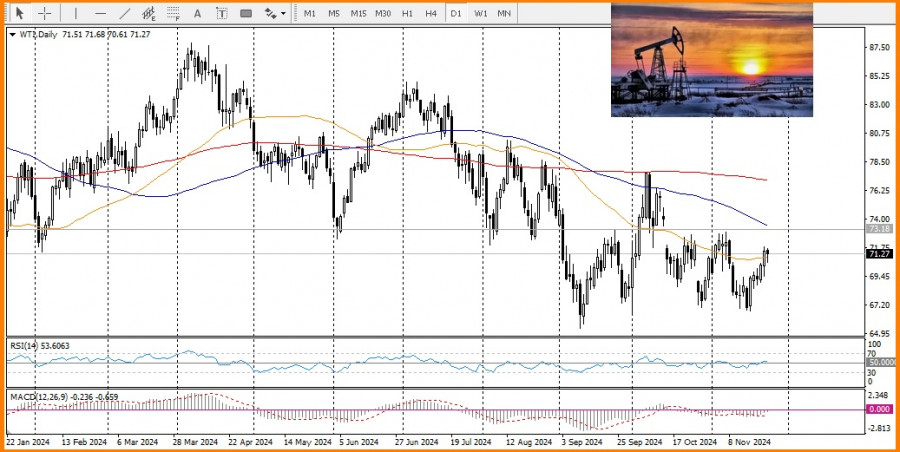Click the 5 Jun 2024 date label
The height and width of the screenshot is (452, 900).
[359, 442]
